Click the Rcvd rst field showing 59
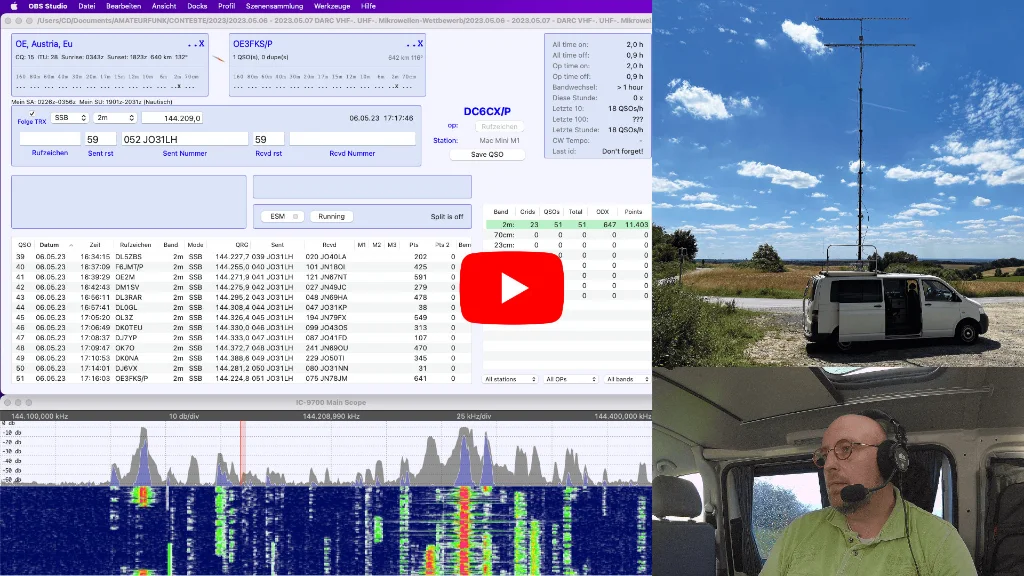 268,139
